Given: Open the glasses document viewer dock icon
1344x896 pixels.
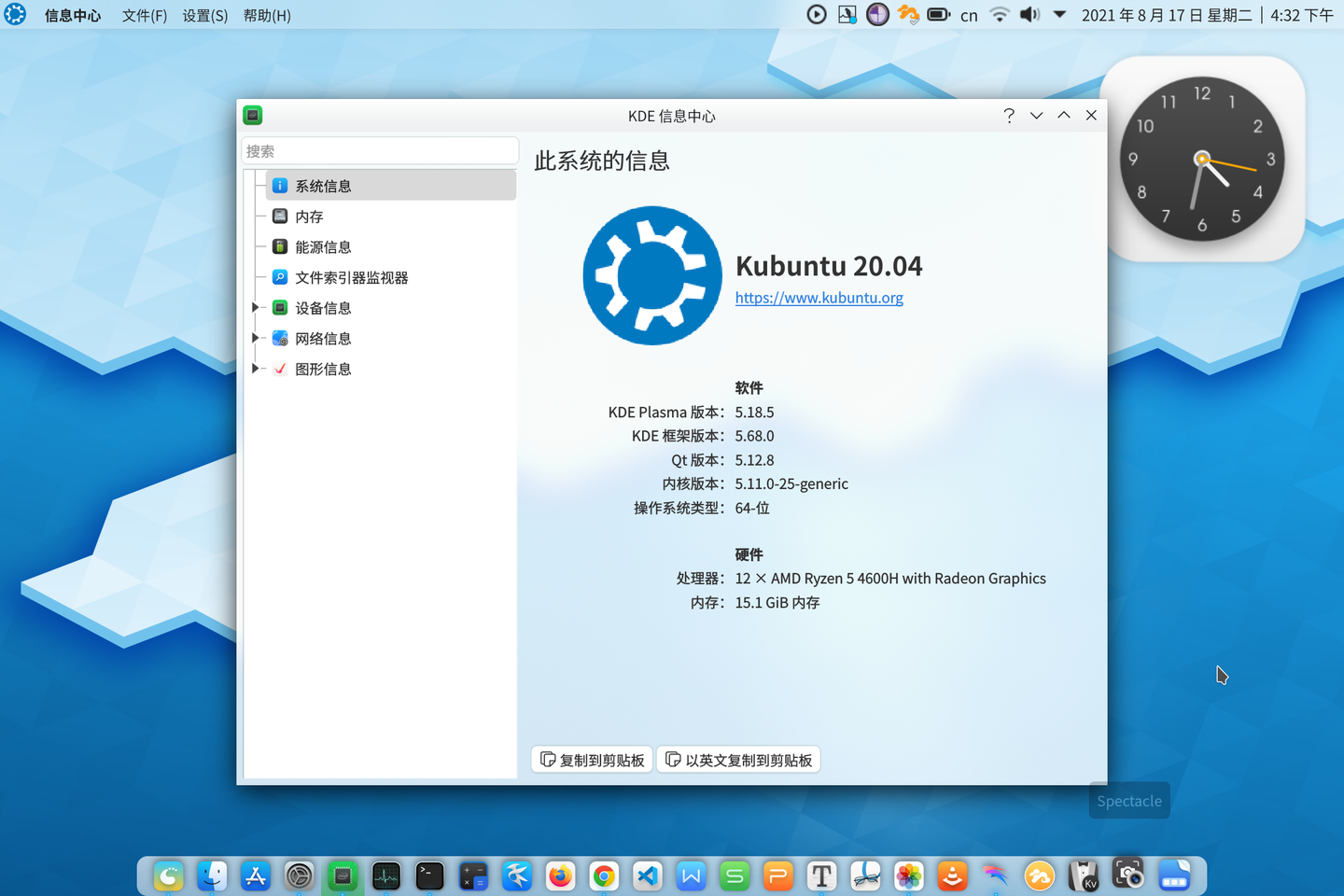Looking at the screenshot, I should (865, 875).
